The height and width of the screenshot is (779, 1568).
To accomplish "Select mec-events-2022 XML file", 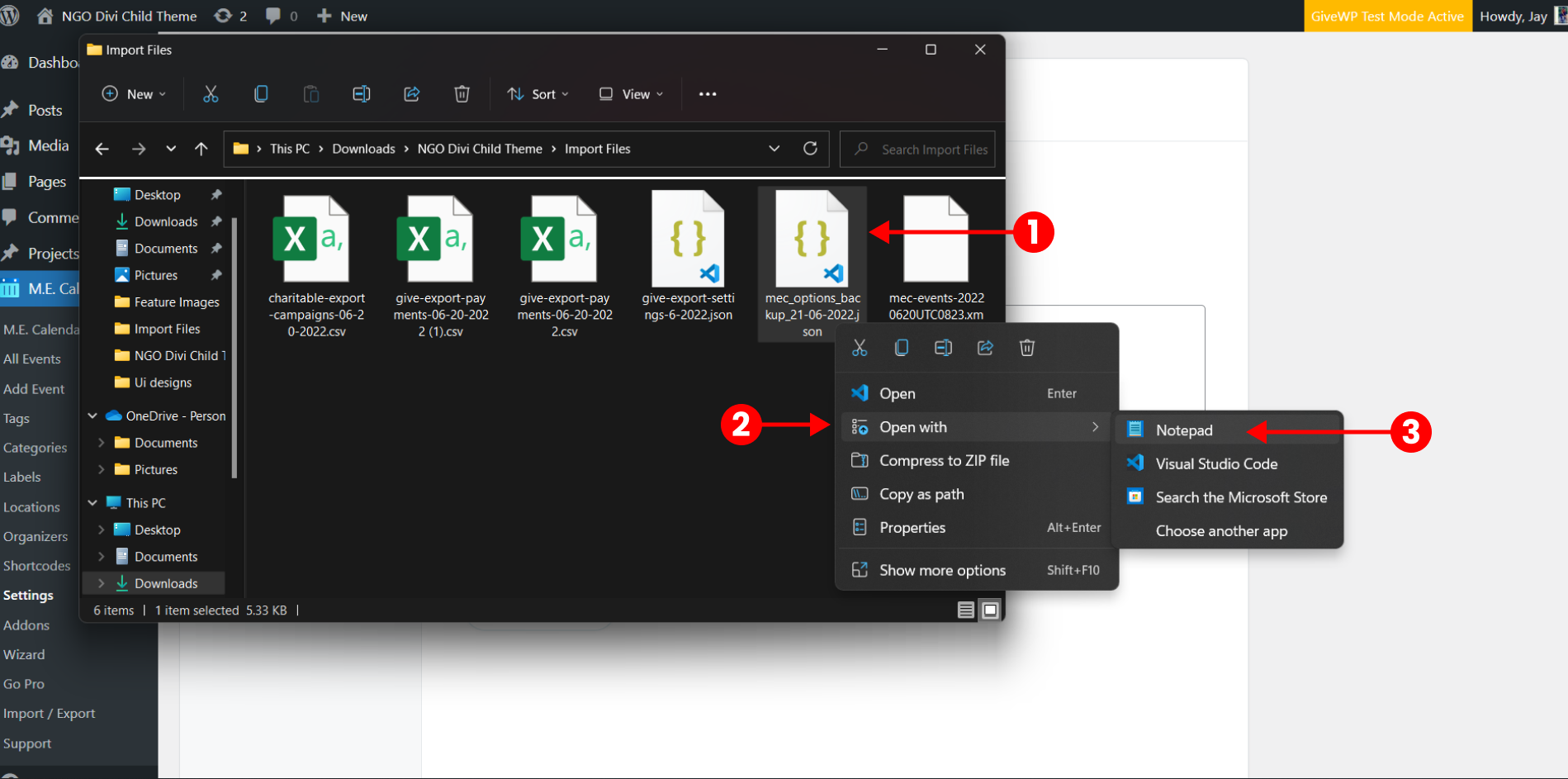I will coord(936,258).
